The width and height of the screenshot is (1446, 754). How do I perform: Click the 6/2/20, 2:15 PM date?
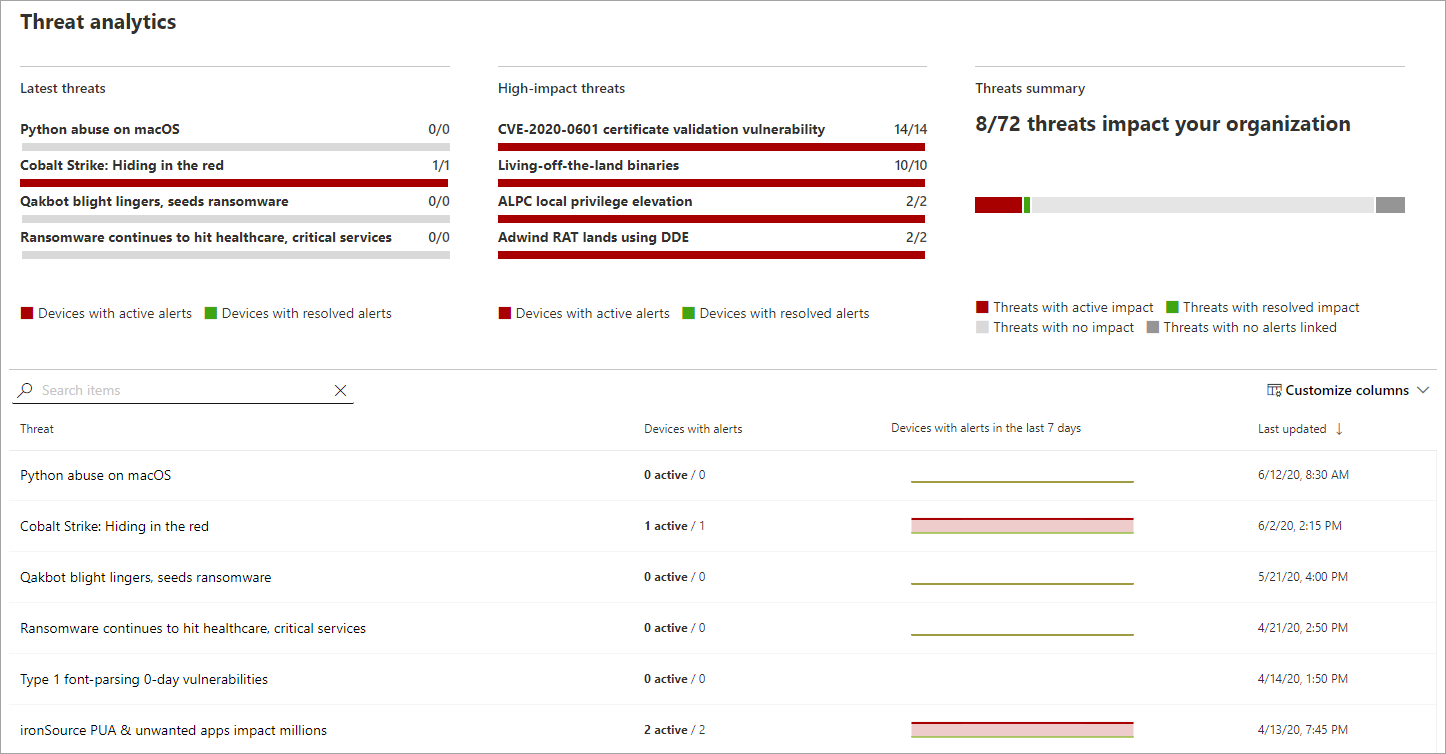click(x=1300, y=526)
